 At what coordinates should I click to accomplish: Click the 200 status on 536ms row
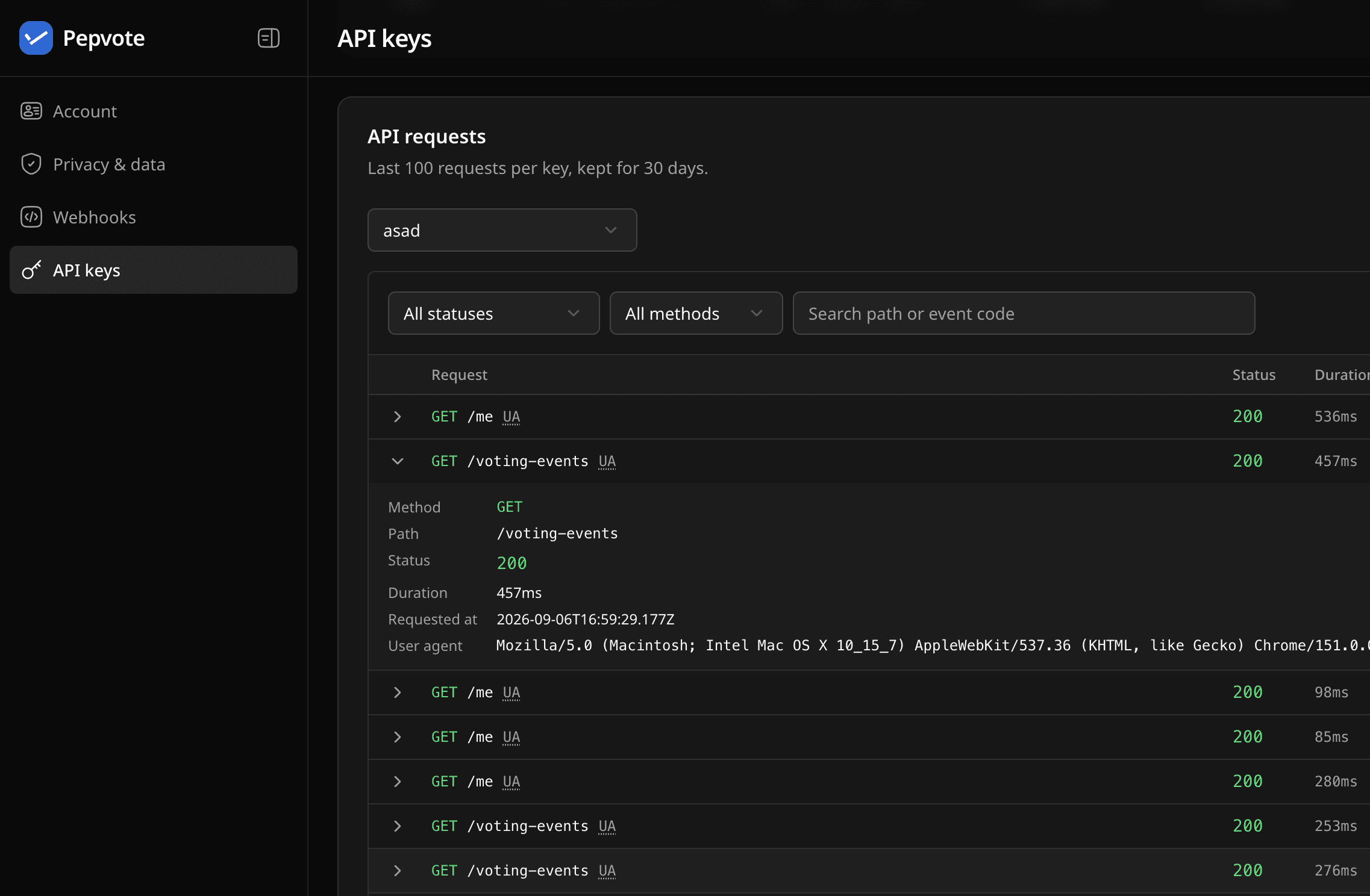click(x=1248, y=417)
